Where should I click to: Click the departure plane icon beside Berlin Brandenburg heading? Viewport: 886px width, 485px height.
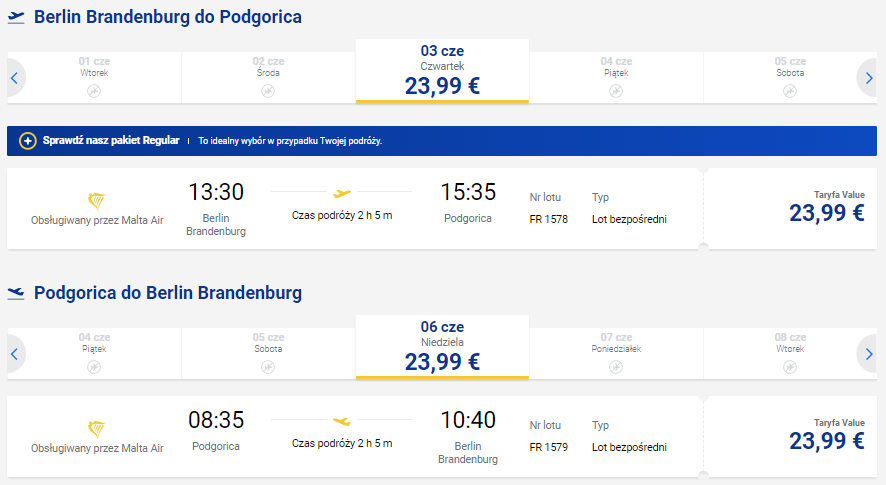(16, 18)
